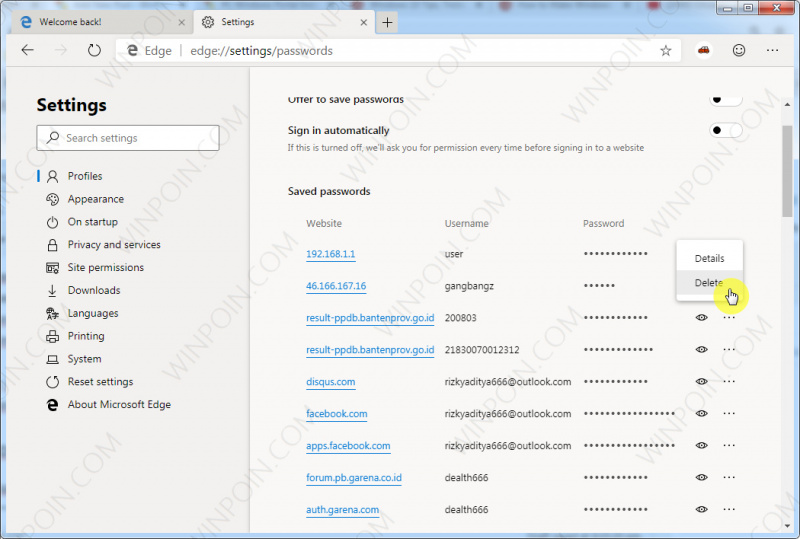Click the scrollbar down arrow

(x=787, y=525)
